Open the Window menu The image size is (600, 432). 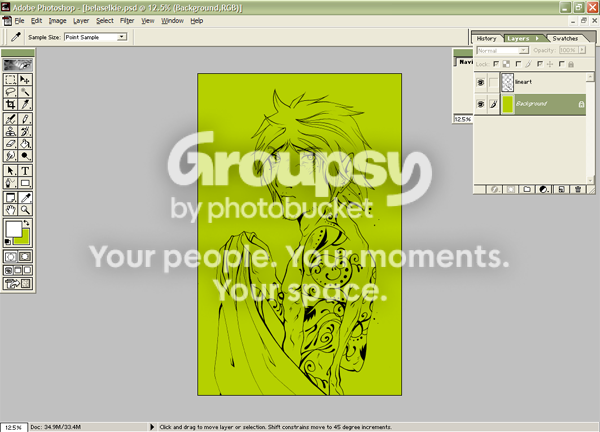(172, 21)
